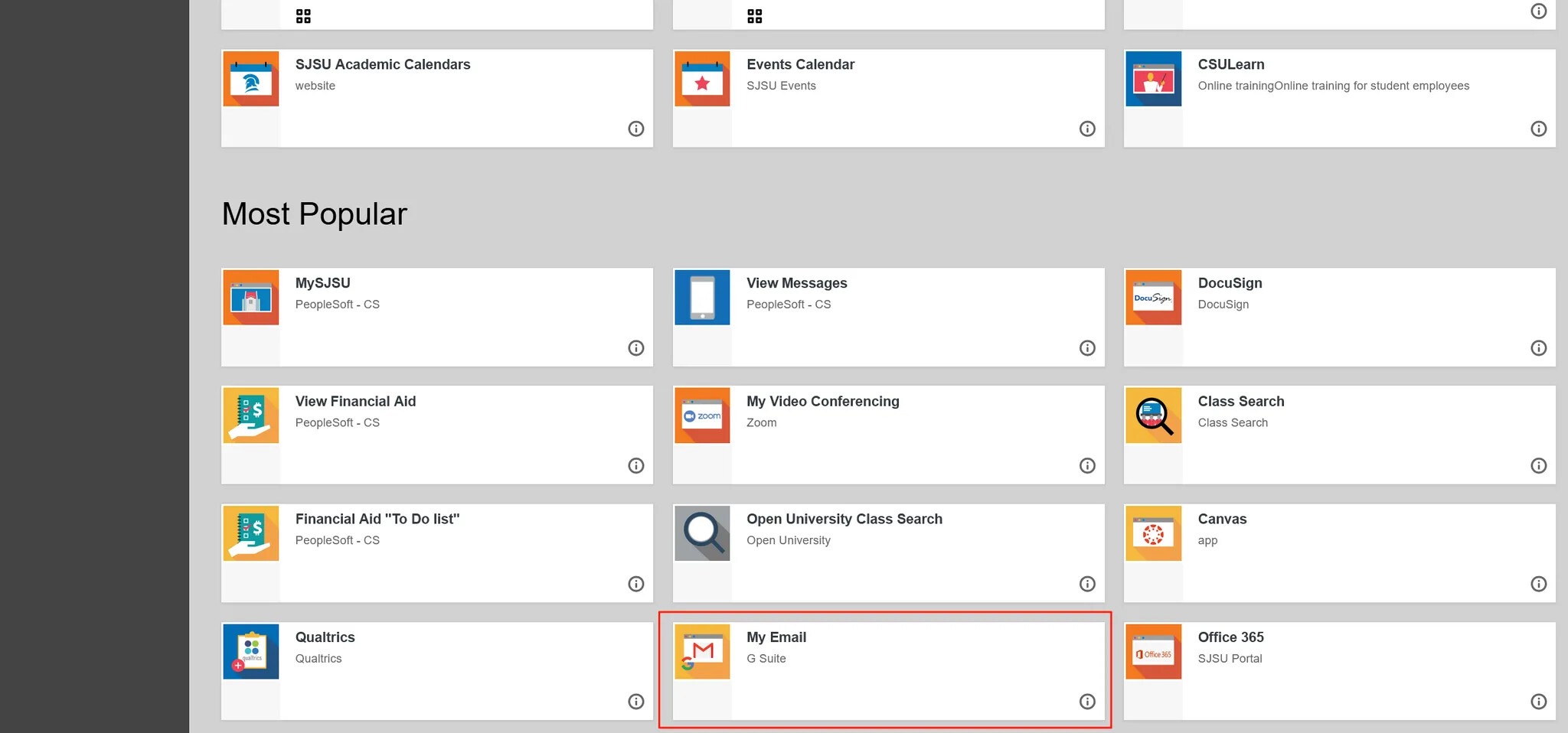This screenshot has height=733, width=1568.
Task: Click the Gmail My Email icon
Action: 702,651
